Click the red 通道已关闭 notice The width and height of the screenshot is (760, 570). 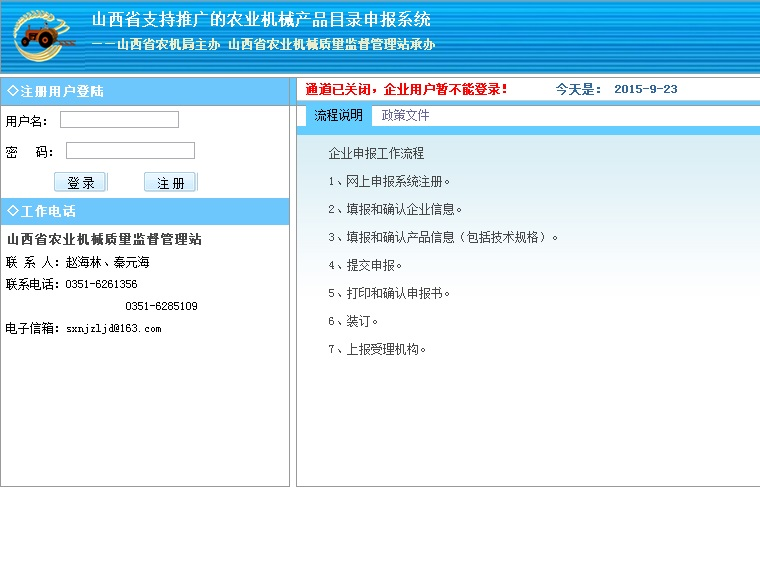pyautogui.click(x=406, y=89)
